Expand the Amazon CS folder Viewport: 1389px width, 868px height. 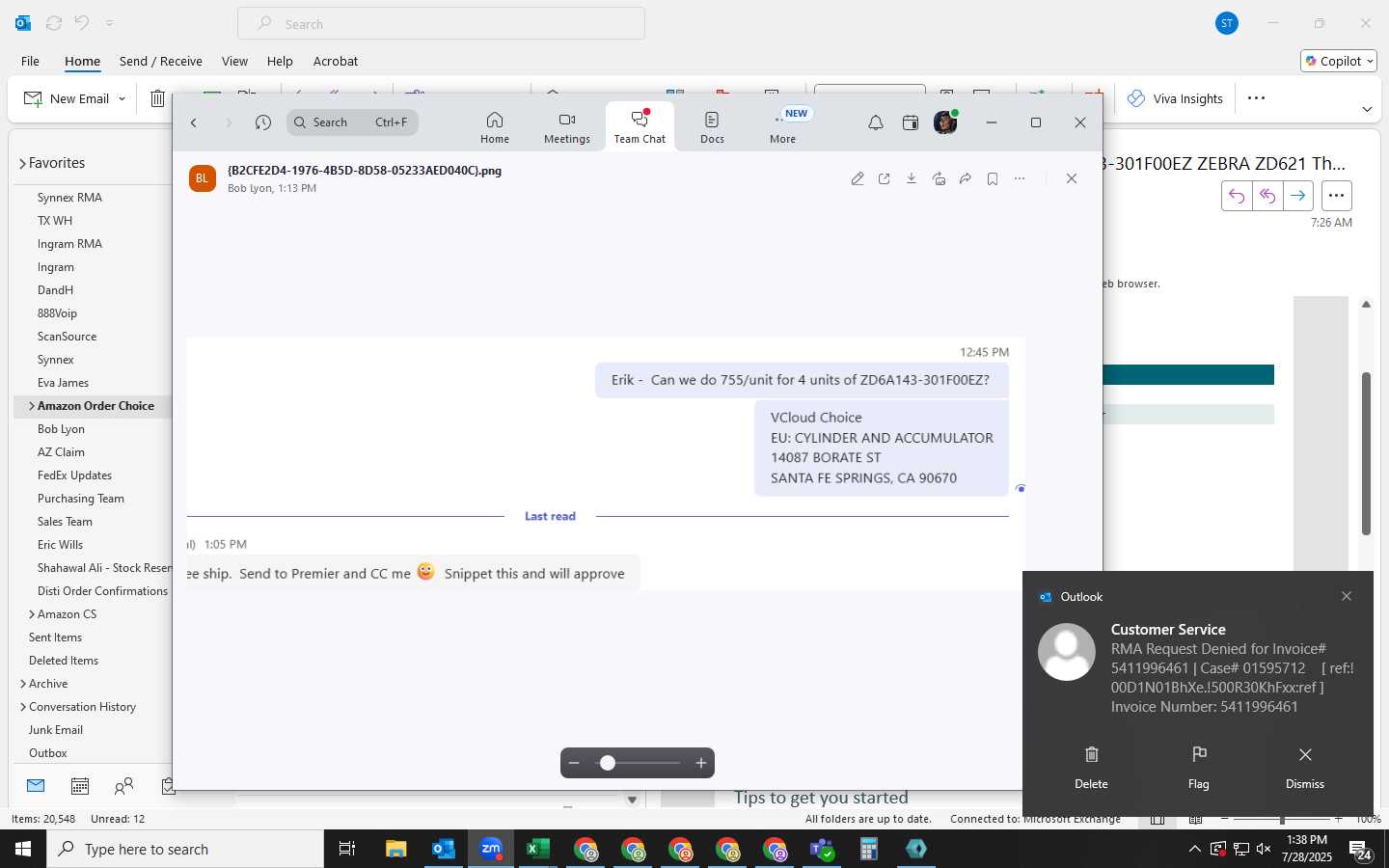point(32,614)
